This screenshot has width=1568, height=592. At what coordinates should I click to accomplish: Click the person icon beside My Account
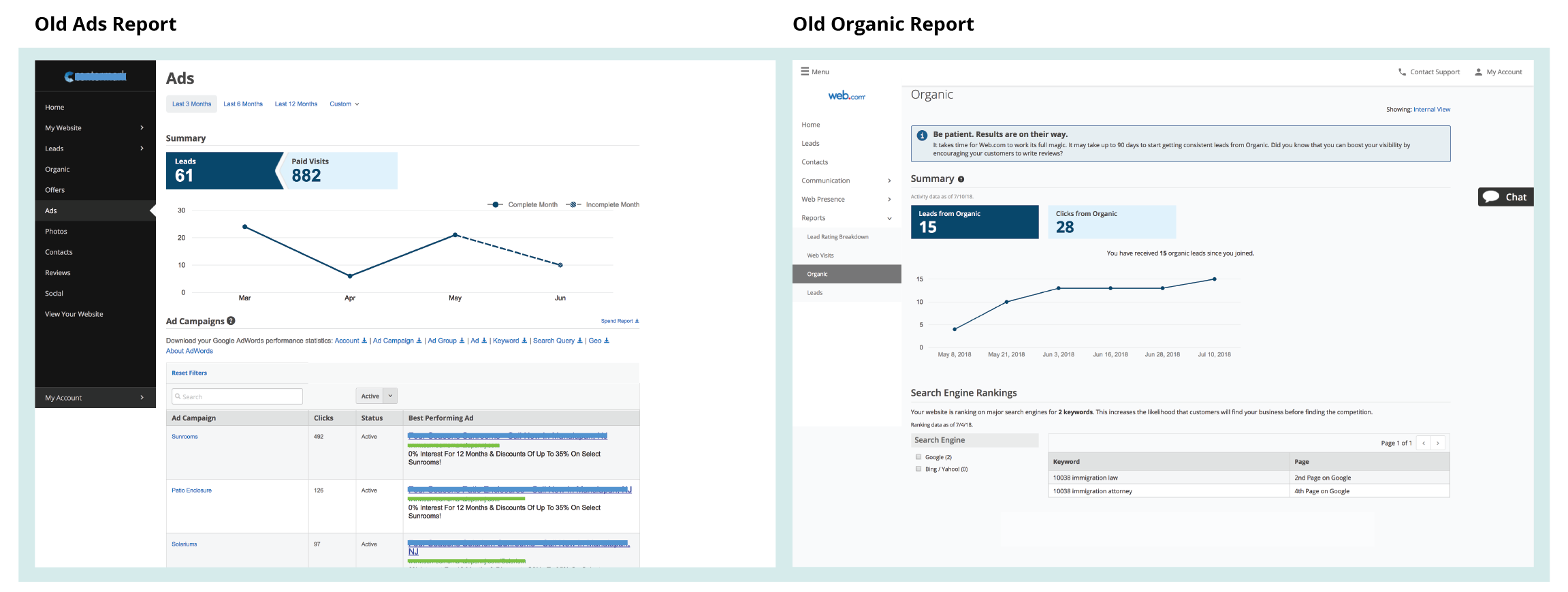pyautogui.click(x=1478, y=72)
